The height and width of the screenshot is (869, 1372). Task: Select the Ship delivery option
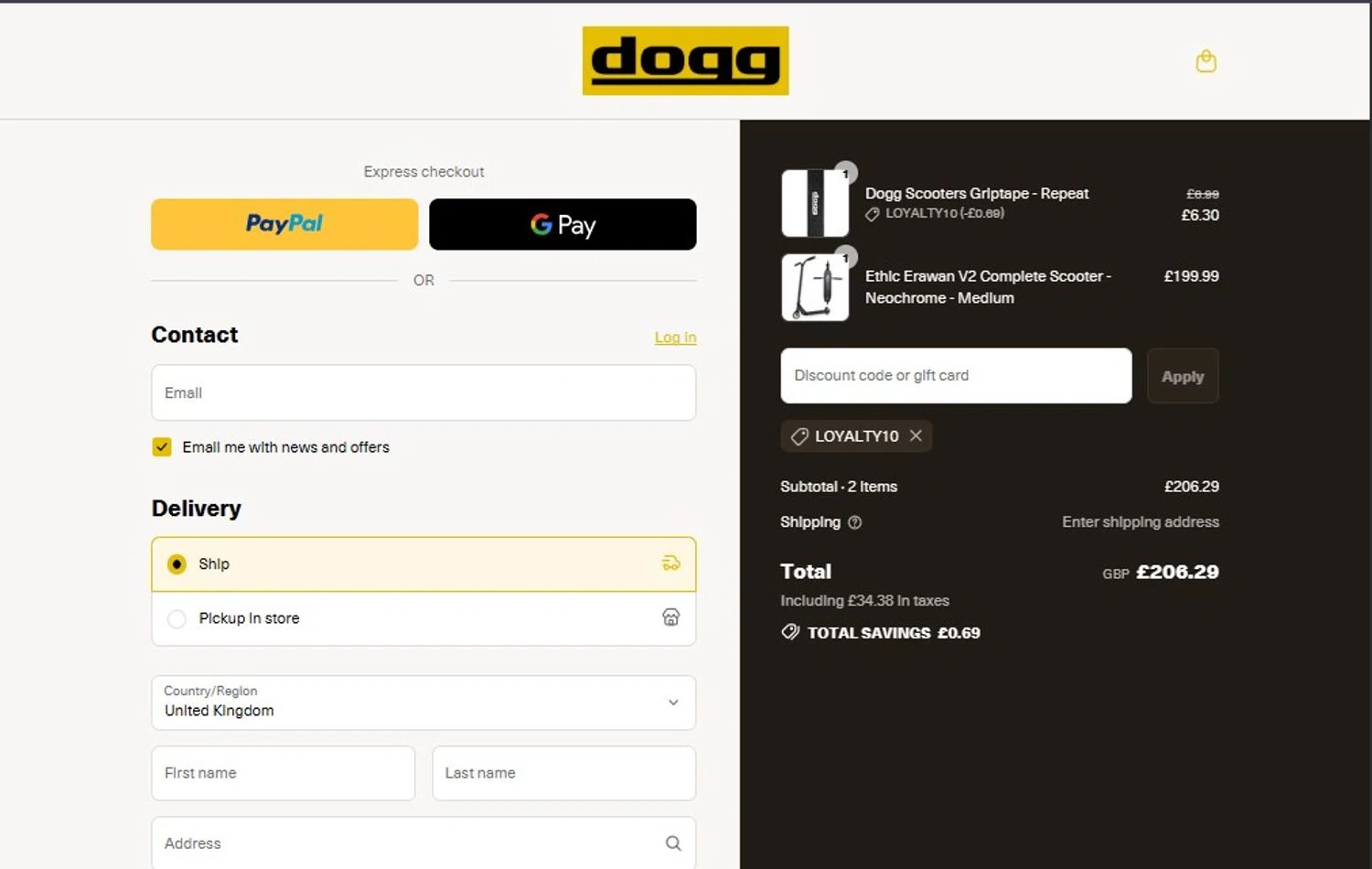[423, 564]
